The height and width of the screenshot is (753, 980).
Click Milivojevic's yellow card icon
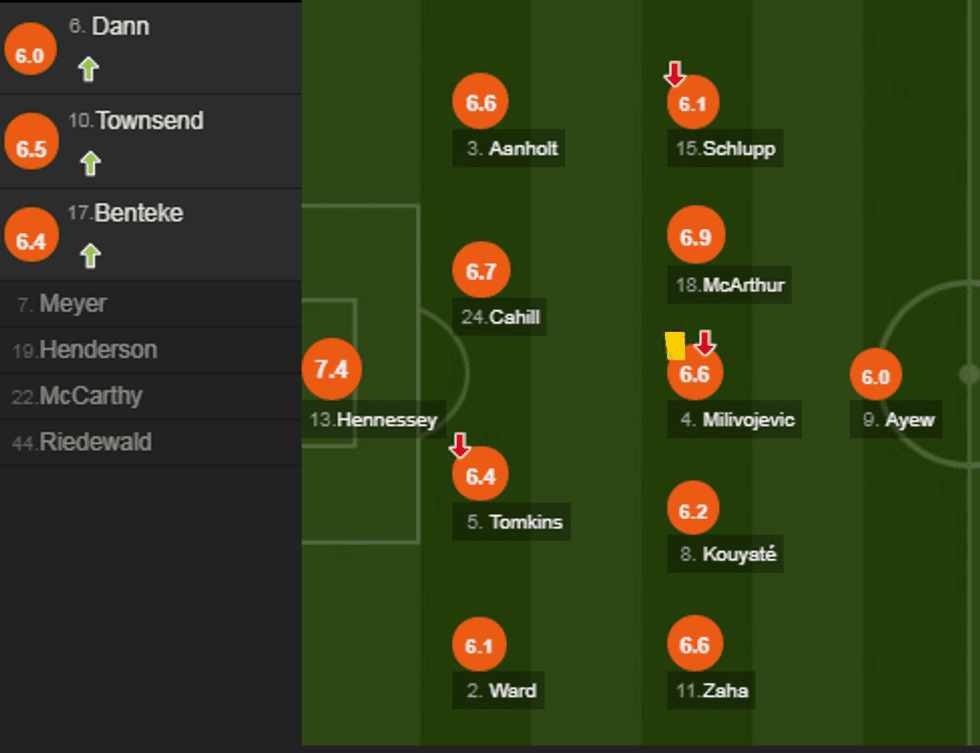click(x=675, y=345)
